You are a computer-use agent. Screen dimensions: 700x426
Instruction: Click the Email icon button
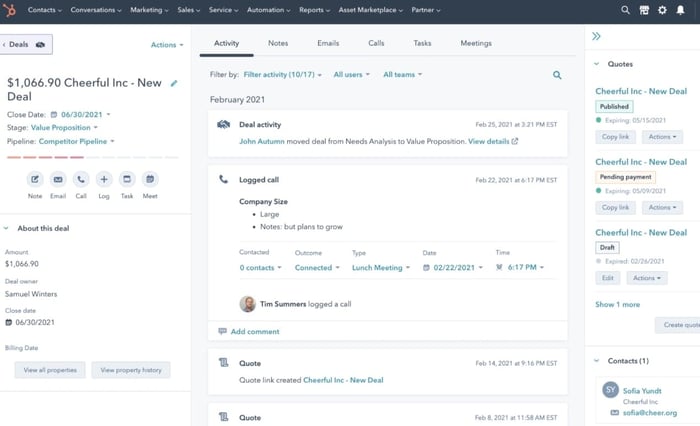pyautogui.click(x=58, y=180)
